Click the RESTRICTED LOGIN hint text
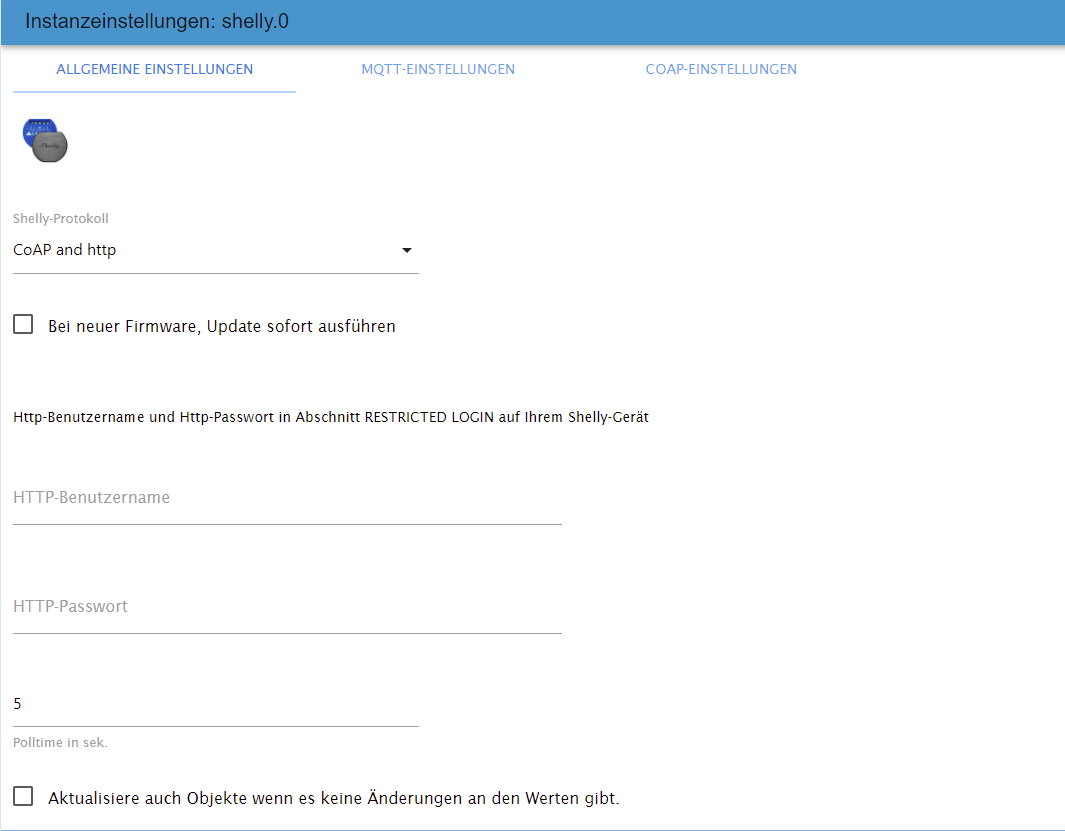Image resolution: width=1065 pixels, height=831 pixels. (331, 417)
